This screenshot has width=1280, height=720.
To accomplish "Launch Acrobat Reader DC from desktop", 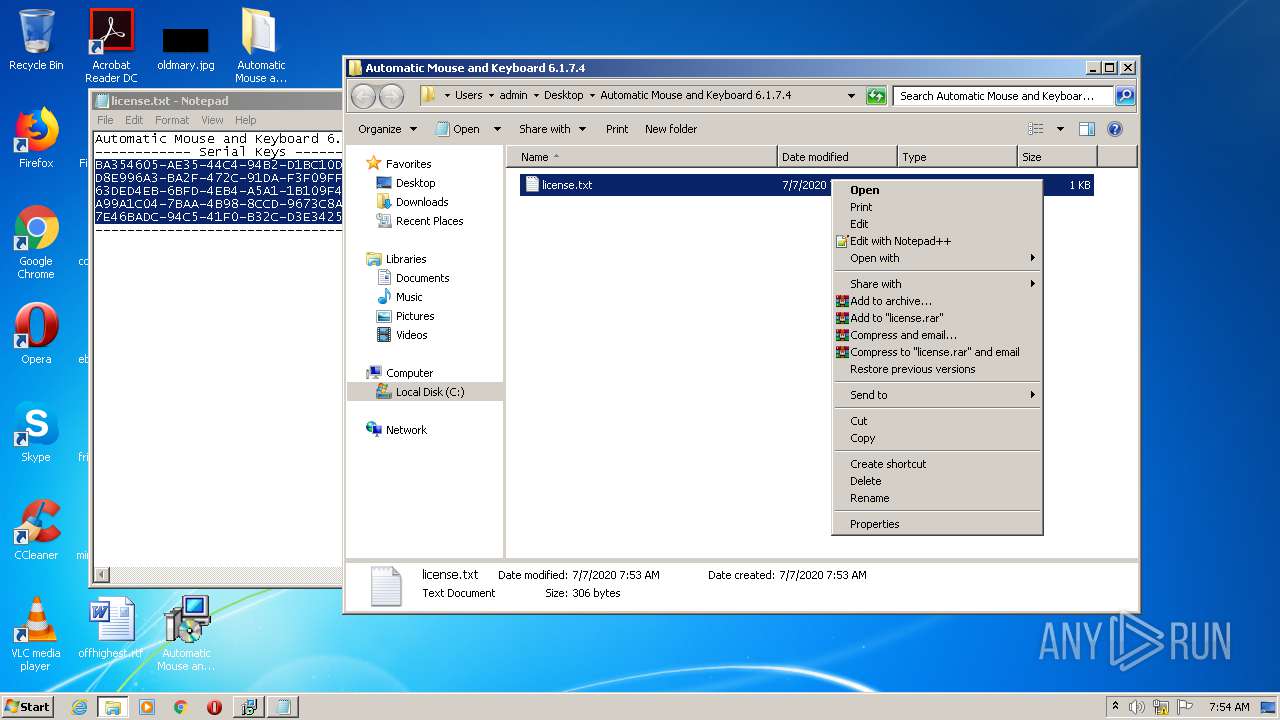I will click(x=111, y=46).
